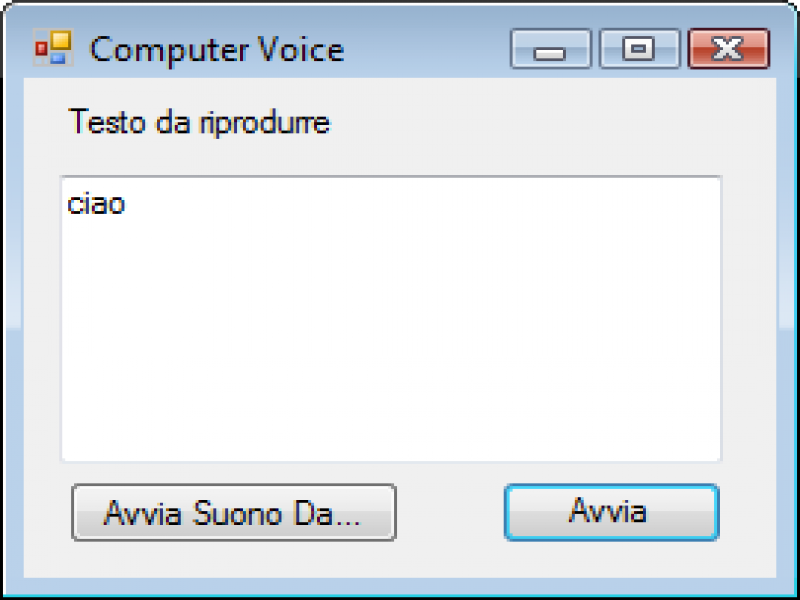Click the word ciao in the text box
The width and height of the screenshot is (800, 600).
[96, 204]
